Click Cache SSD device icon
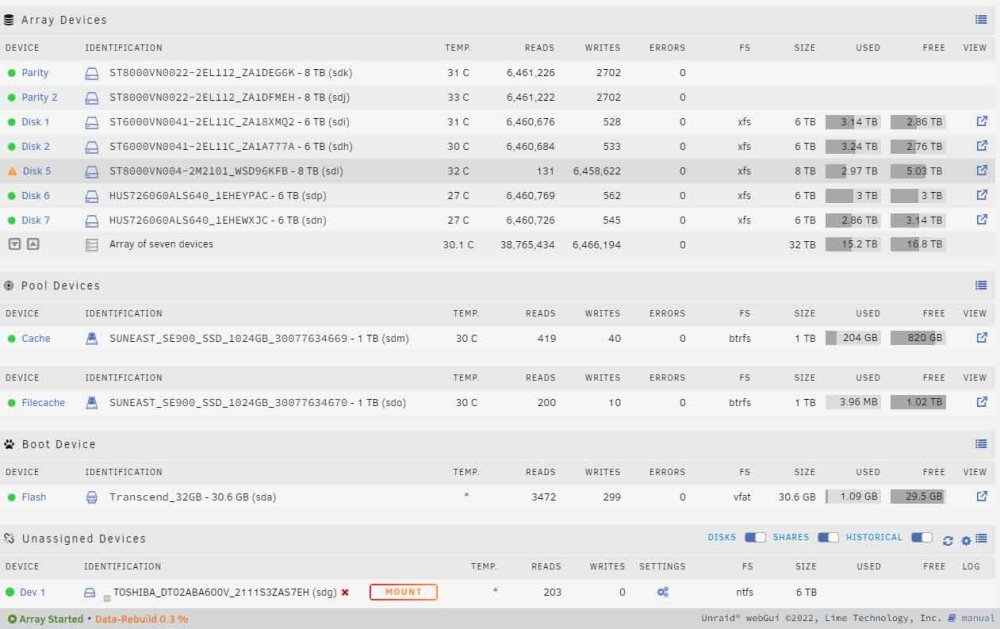The height and width of the screenshot is (629, 1000). click(92, 338)
